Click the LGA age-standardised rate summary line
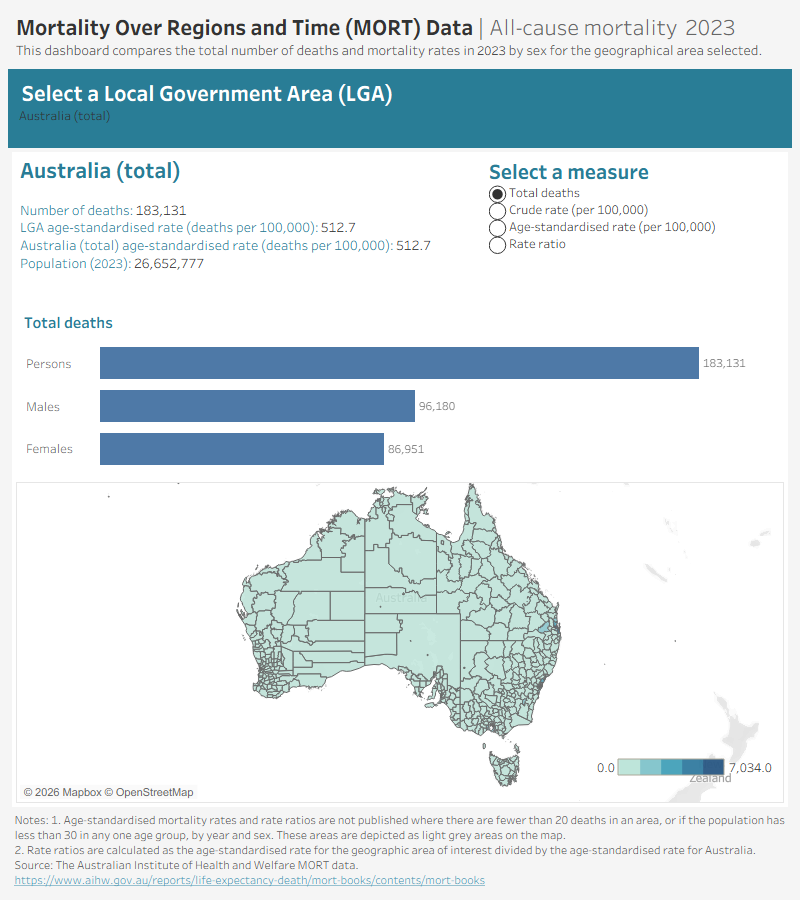The image size is (800, 900). coord(188,228)
